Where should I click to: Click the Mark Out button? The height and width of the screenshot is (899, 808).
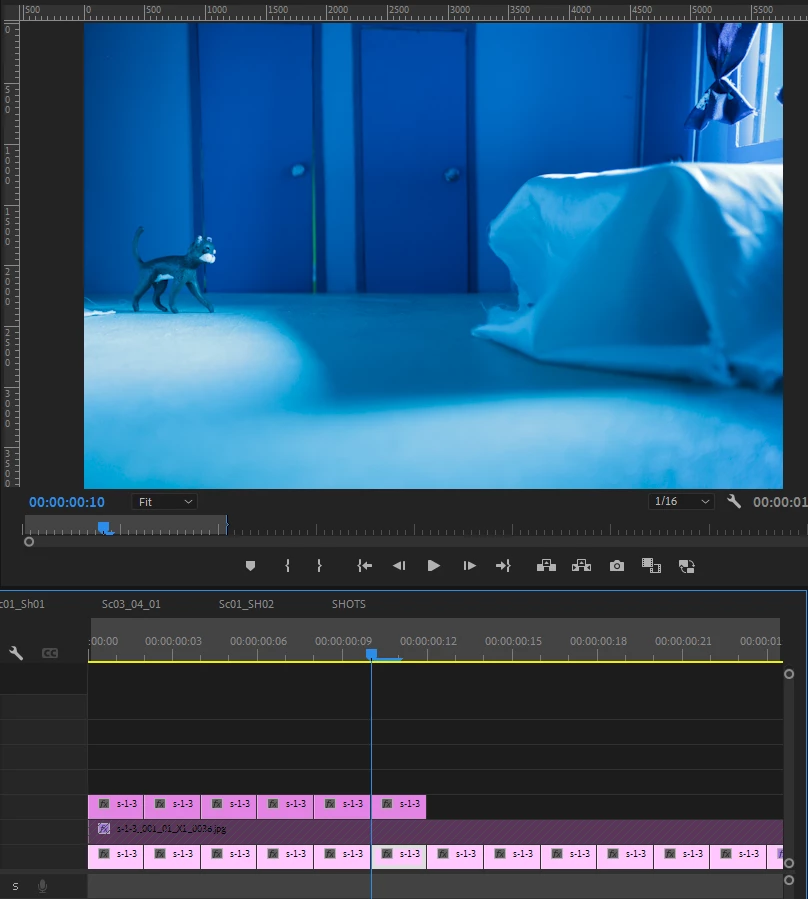[319, 566]
